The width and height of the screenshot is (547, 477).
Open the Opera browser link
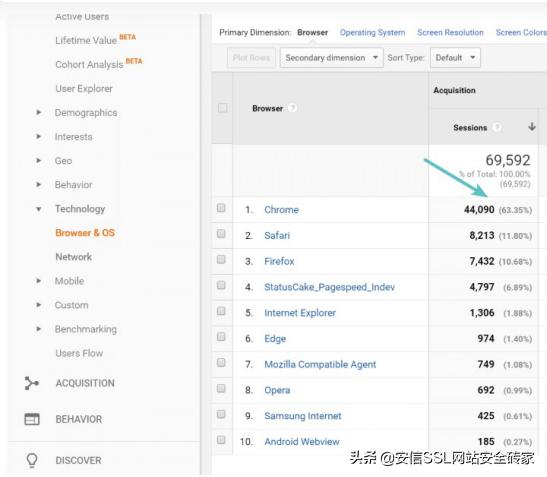[277, 390]
